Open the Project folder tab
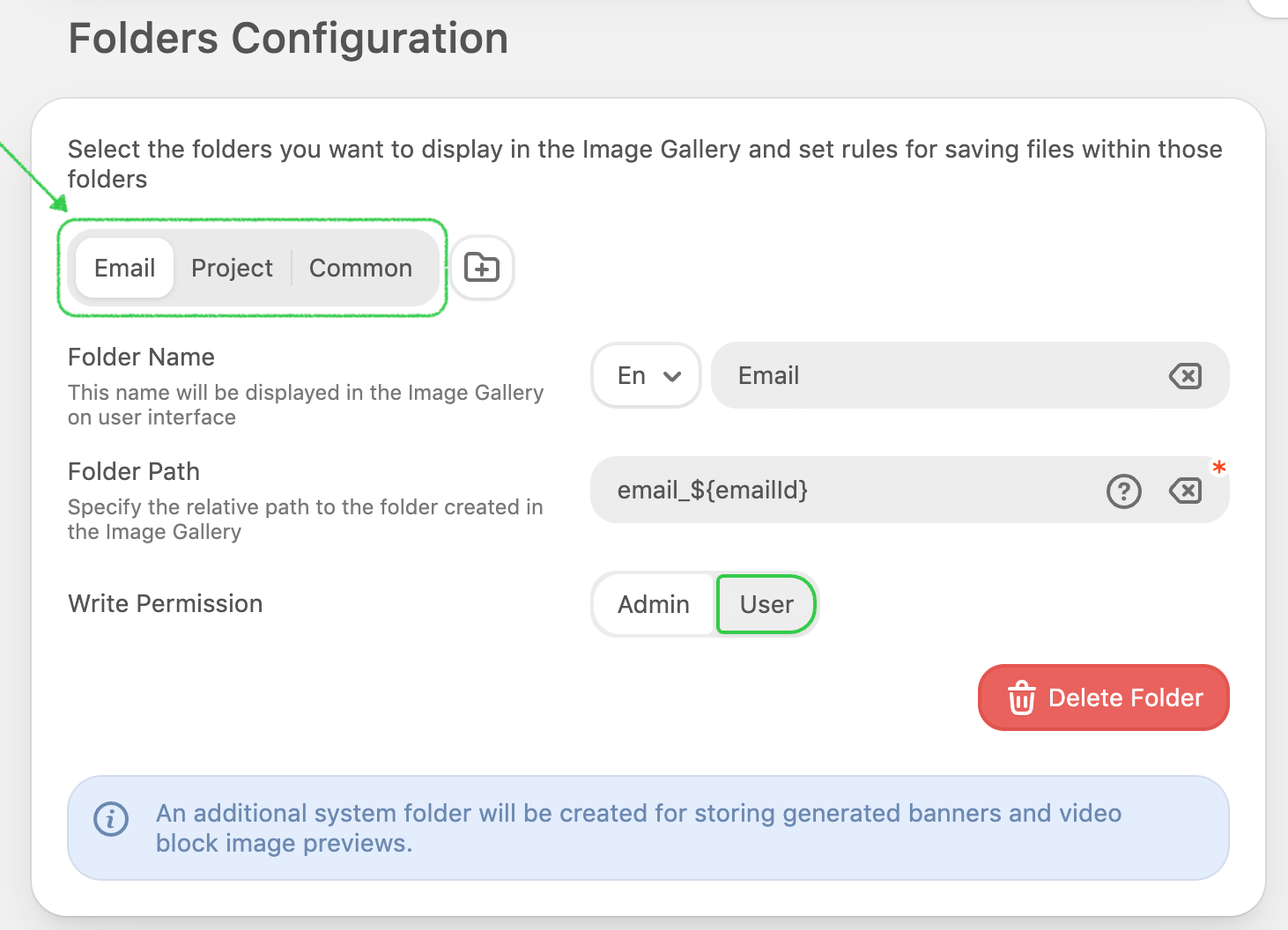Viewport: 1288px width, 930px height. coord(232,268)
